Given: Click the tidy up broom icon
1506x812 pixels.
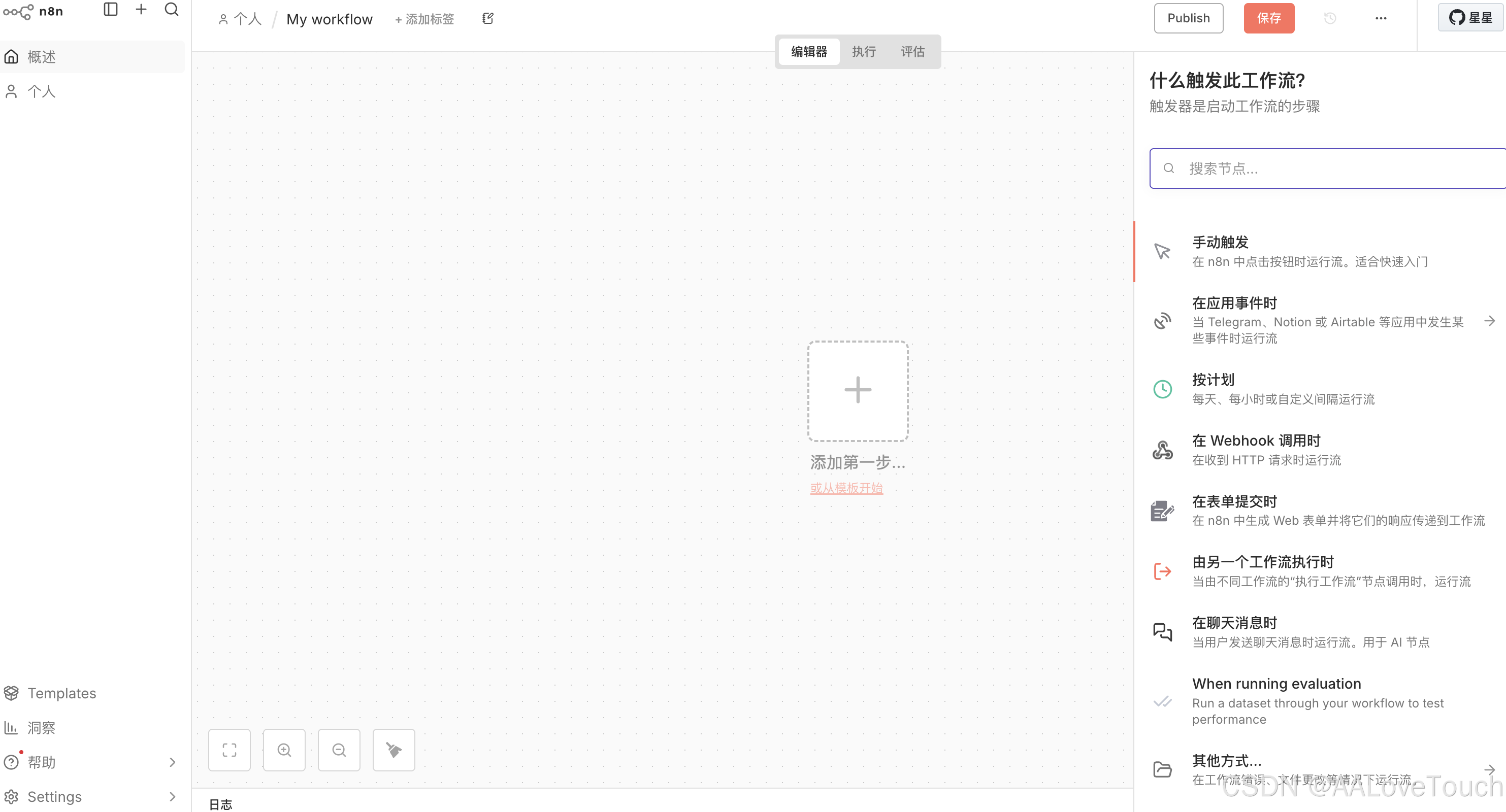Looking at the screenshot, I should click(394, 750).
